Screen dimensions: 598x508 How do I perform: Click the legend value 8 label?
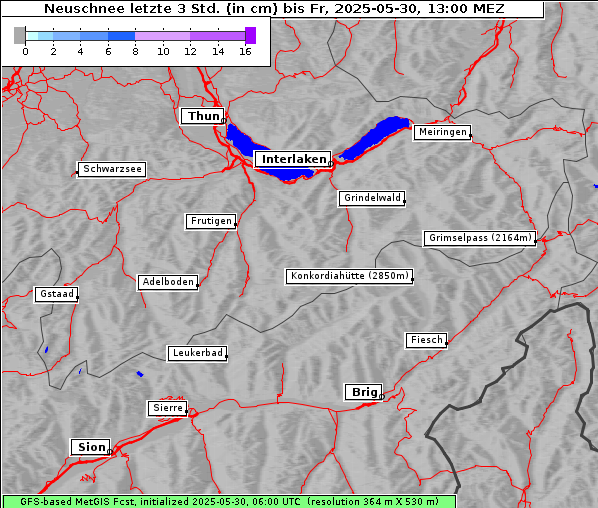pyautogui.click(x=135, y=51)
